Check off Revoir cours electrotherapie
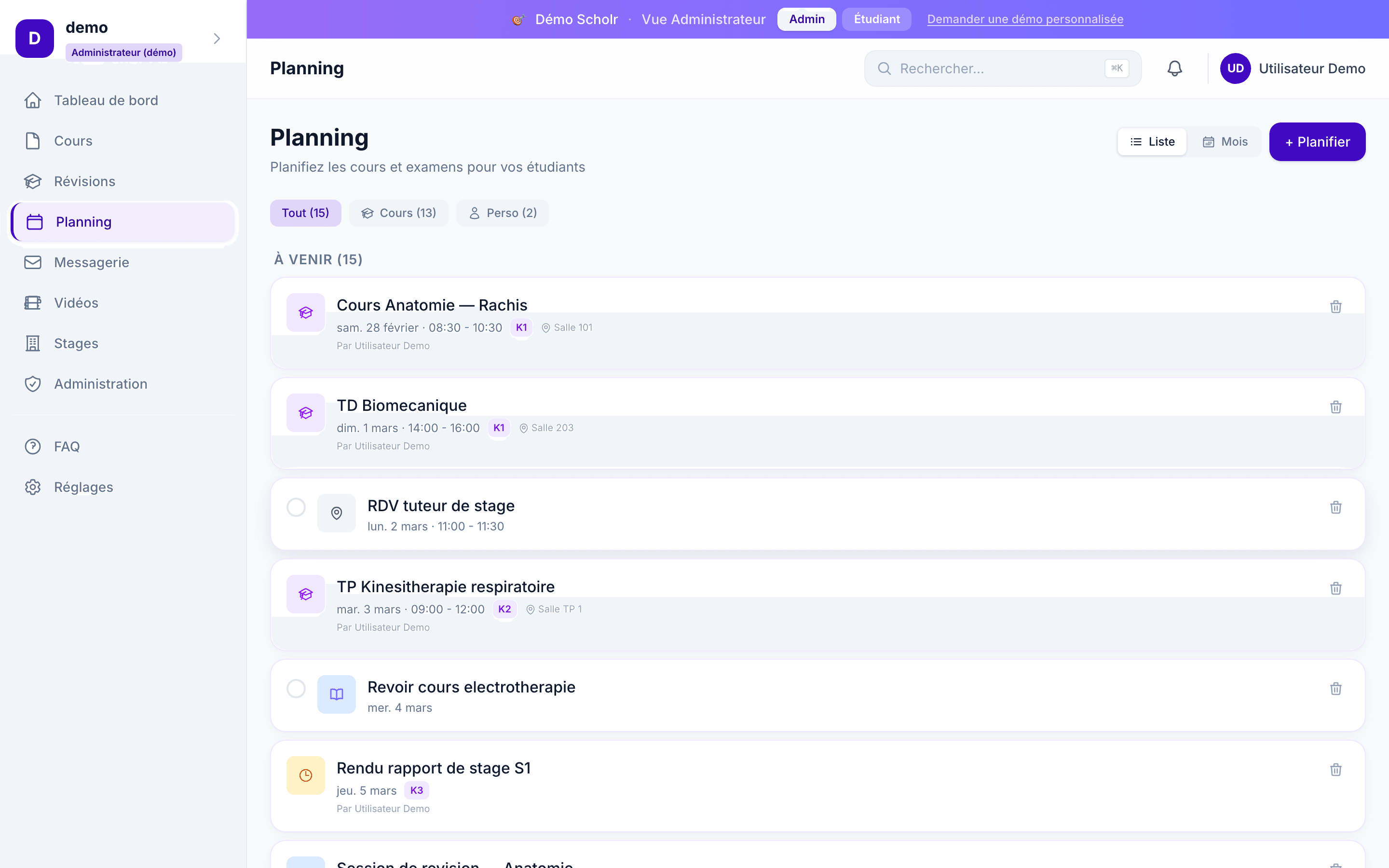Screen dimensions: 1389x868 296,688
